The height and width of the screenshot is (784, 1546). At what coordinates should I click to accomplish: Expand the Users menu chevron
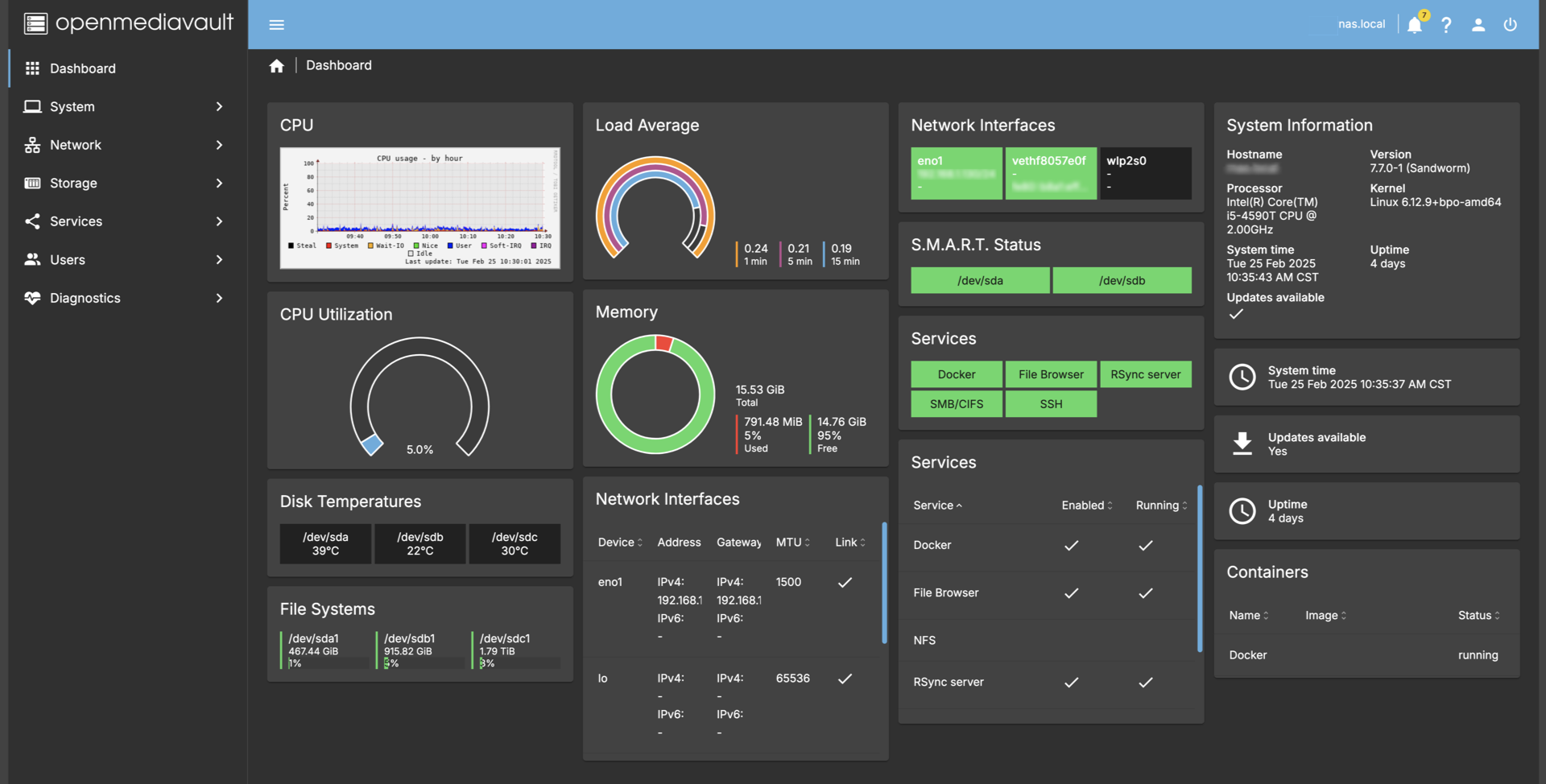point(219,259)
